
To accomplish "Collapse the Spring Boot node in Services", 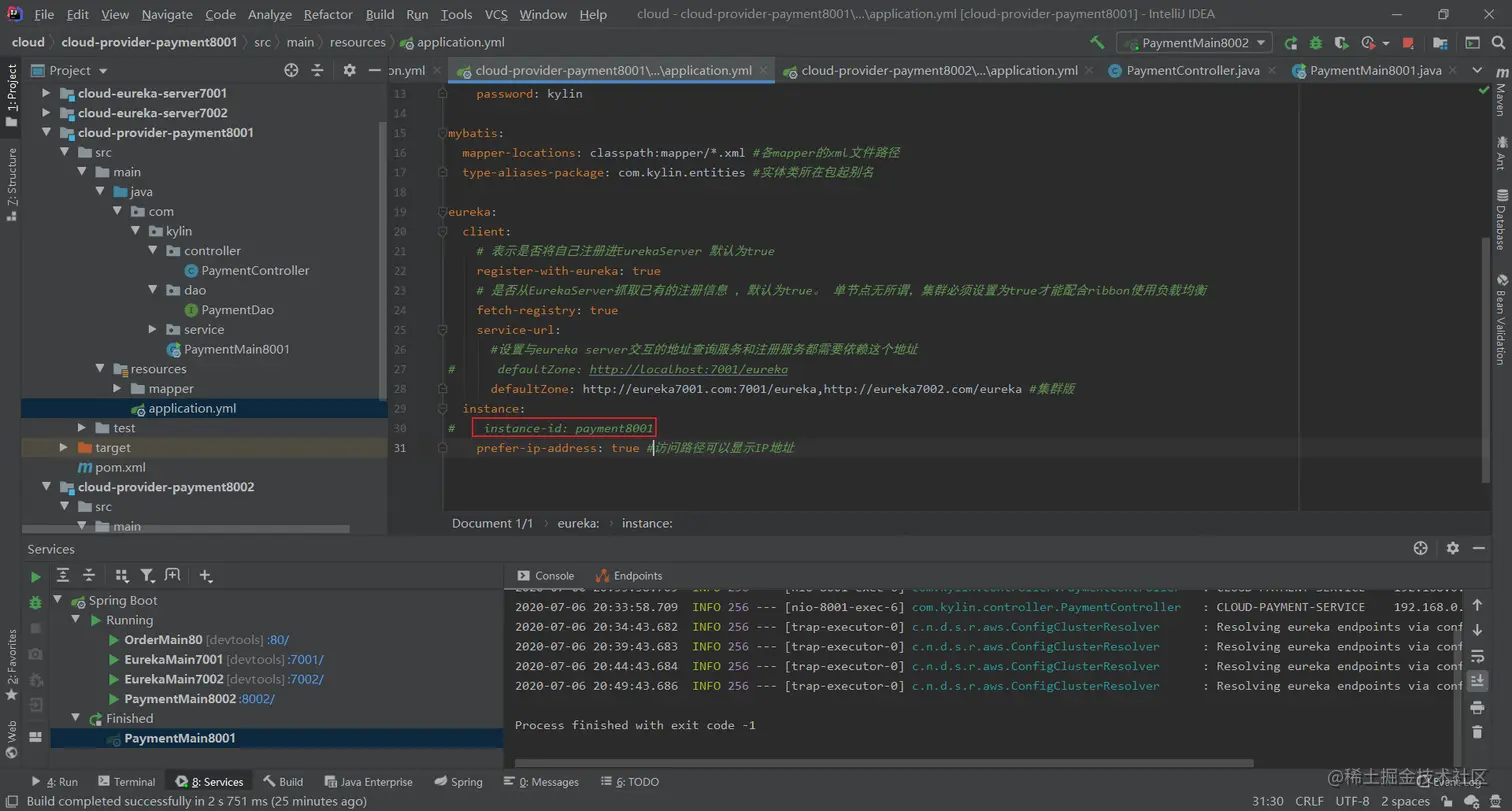I will tap(58, 601).
